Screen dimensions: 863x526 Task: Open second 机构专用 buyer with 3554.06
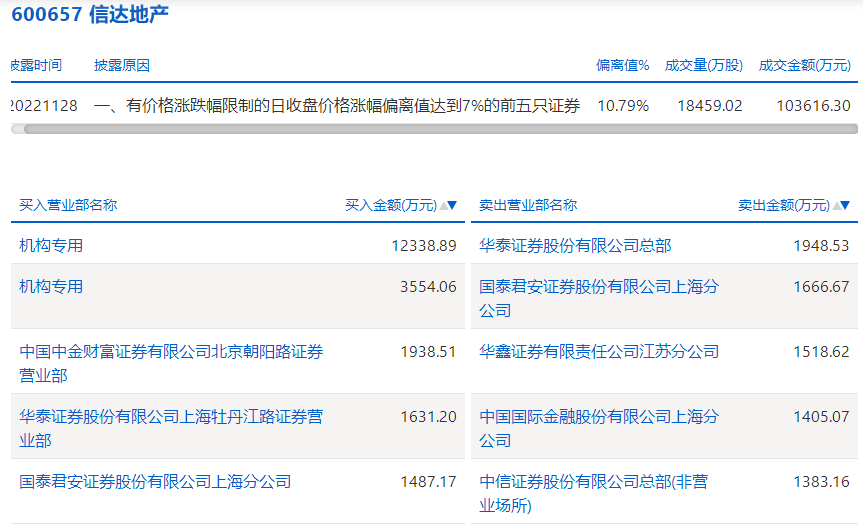pyautogui.click(x=51, y=287)
